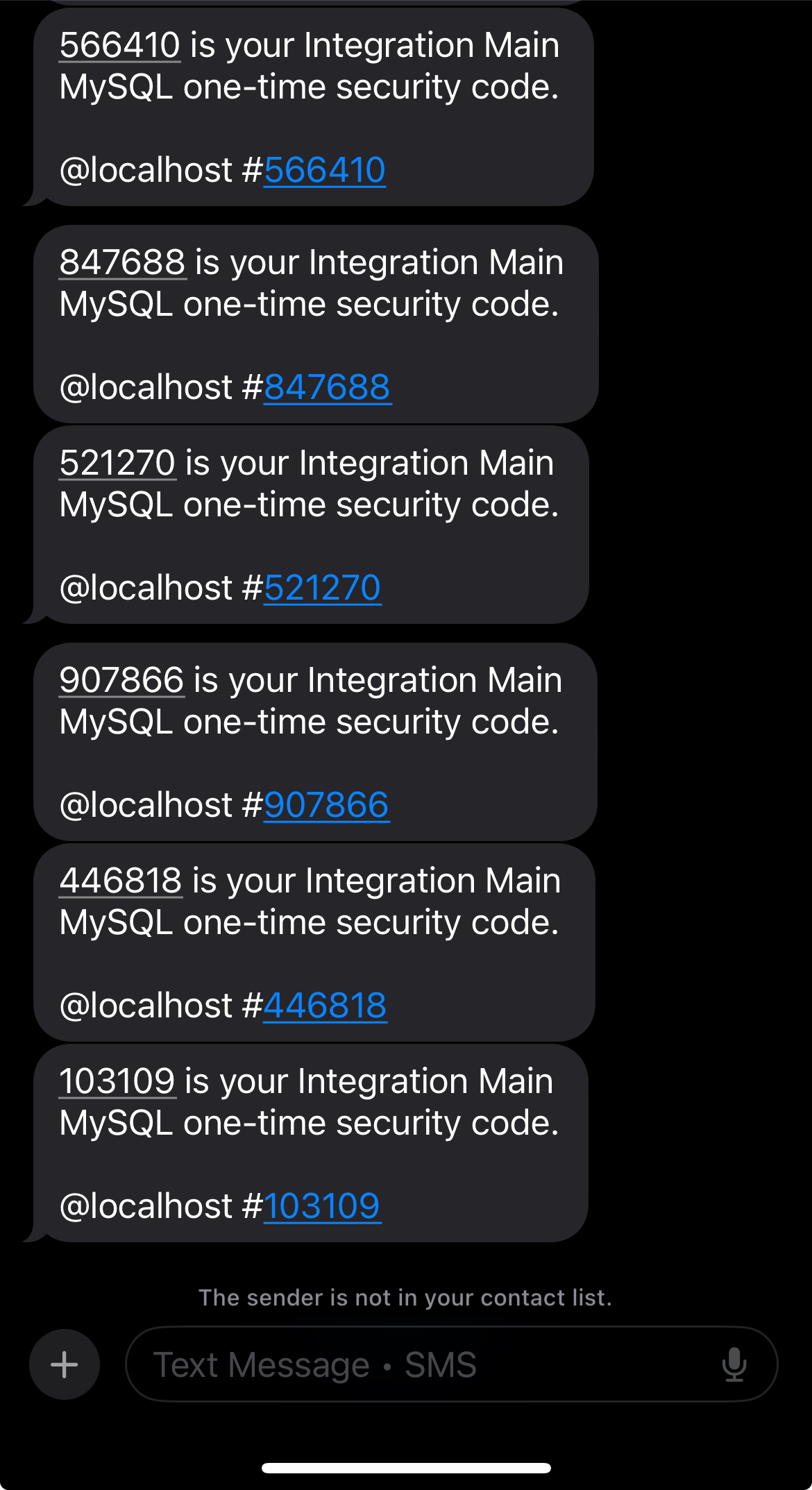
Task: Select the message bubble containing 103109
Action: (311, 1143)
